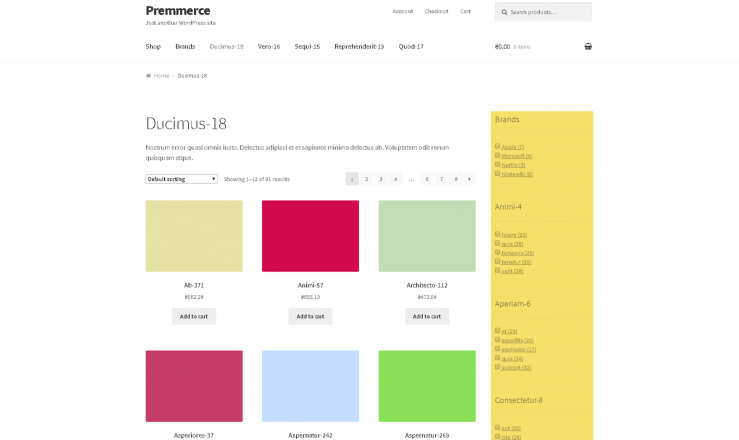Go to the Account page link
The image size is (739, 440).
coord(402,11)
